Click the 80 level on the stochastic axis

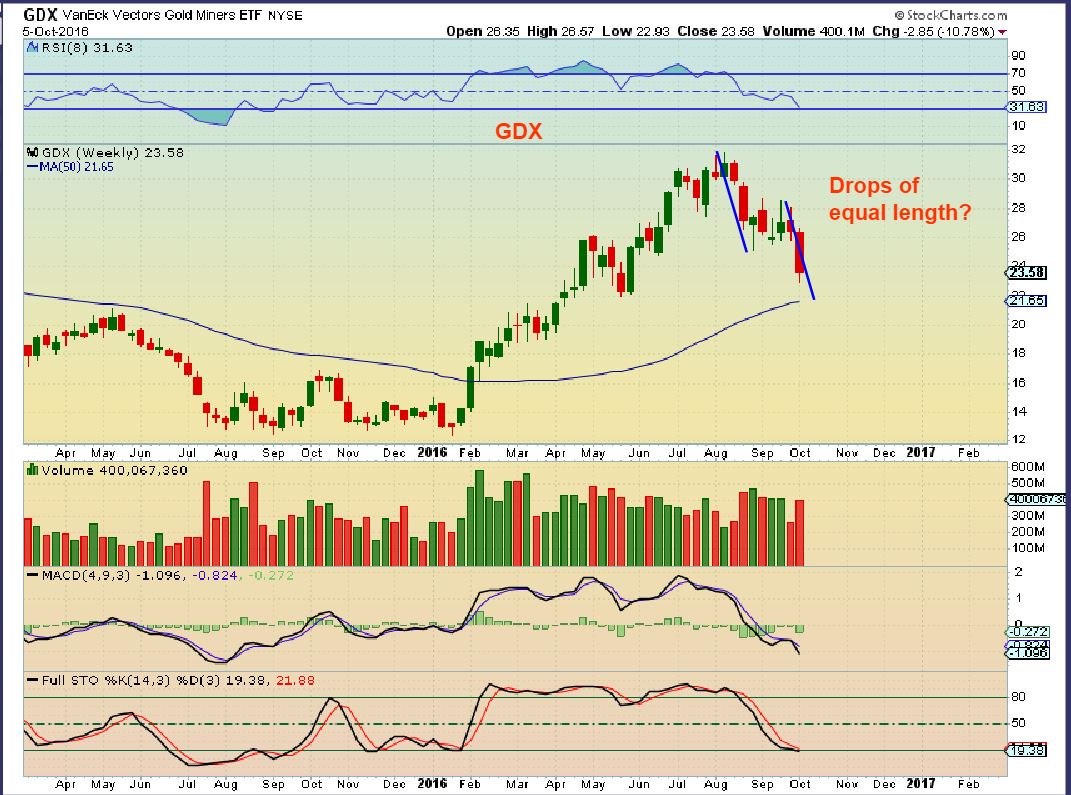[1018, 697]
